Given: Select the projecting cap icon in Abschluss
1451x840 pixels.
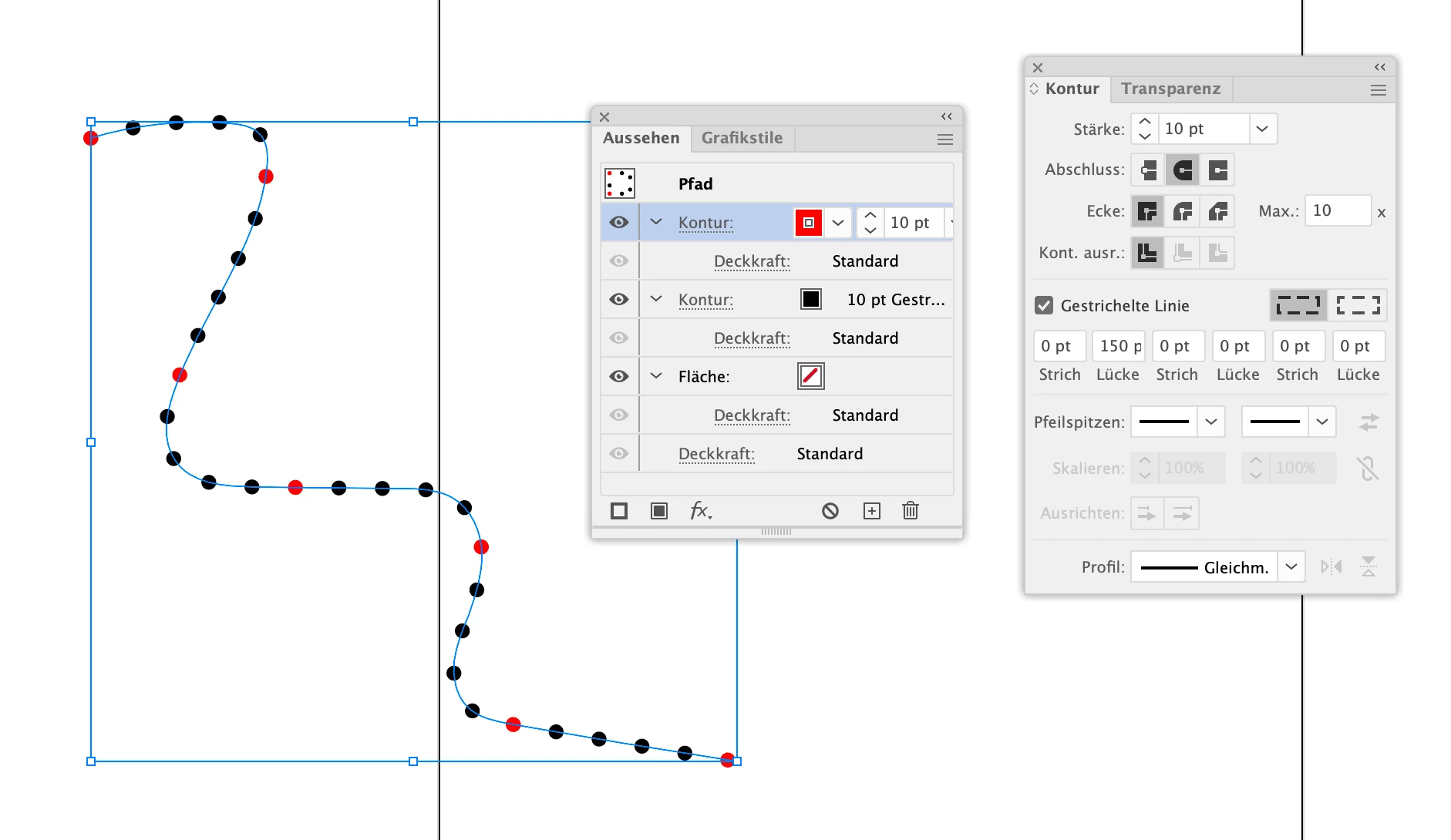Looking at the screenshot, I should coord(1217,170).
